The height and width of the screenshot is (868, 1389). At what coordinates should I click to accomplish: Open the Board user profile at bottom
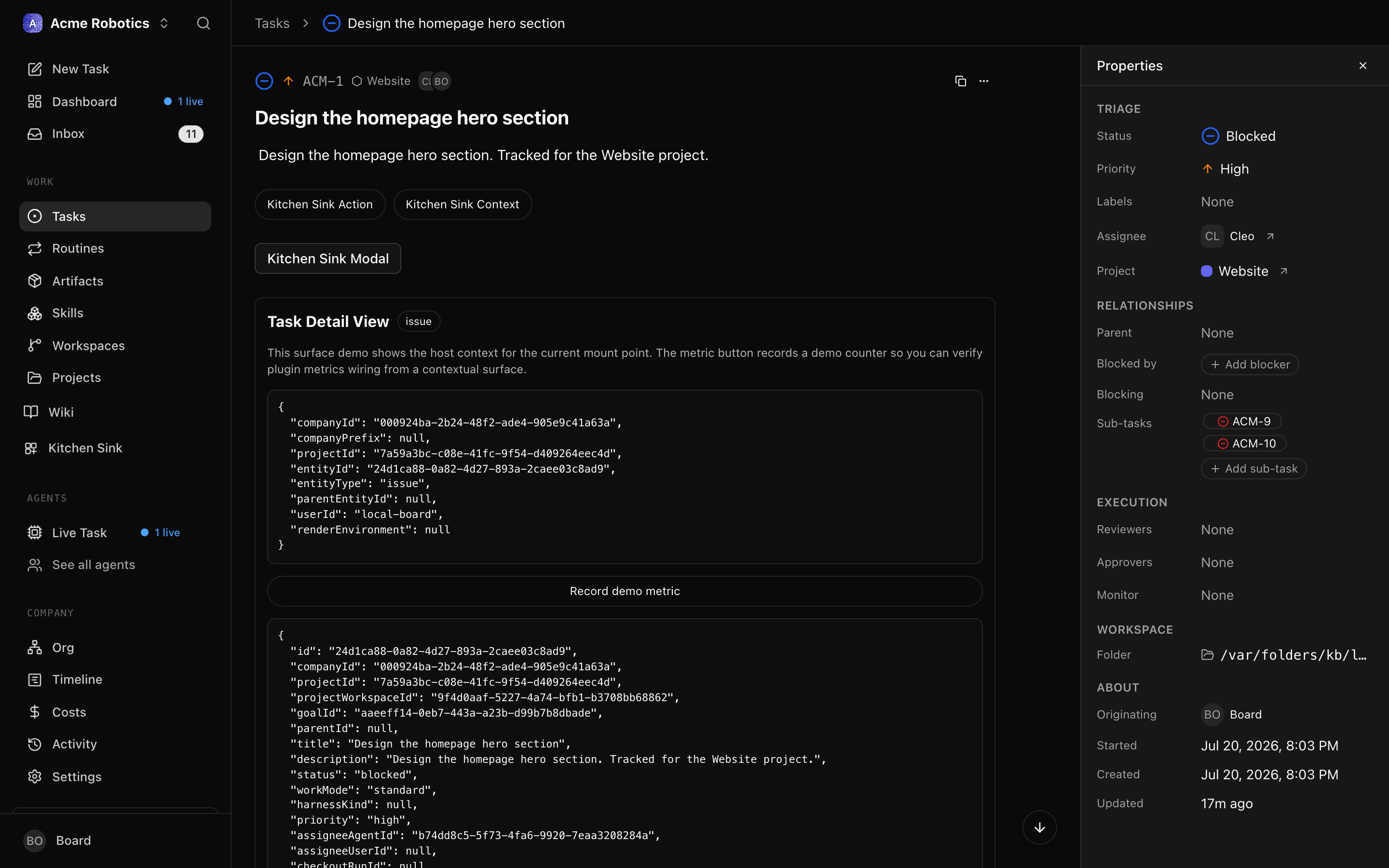(x=115, y=841)
